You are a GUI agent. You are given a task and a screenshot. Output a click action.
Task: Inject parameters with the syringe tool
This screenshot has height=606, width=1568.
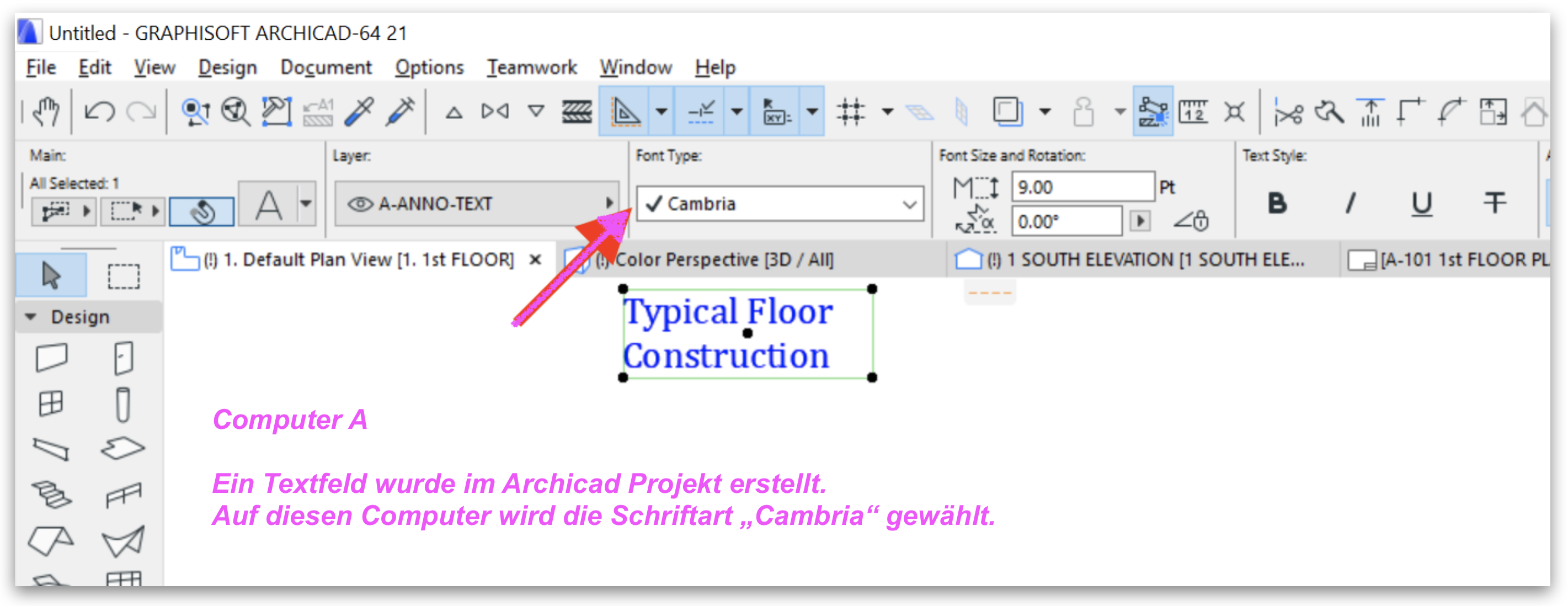tap(401, 111)
